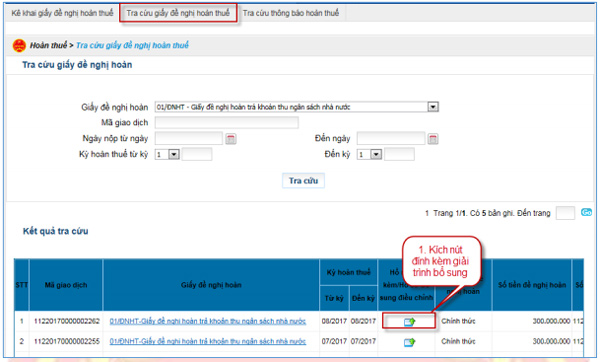Open the 'Kê khai giấy đề nghị hoàn thuế' tab
Image resolution: width=600 pixels, height=362 pixels.
click(x=62, y=13)
